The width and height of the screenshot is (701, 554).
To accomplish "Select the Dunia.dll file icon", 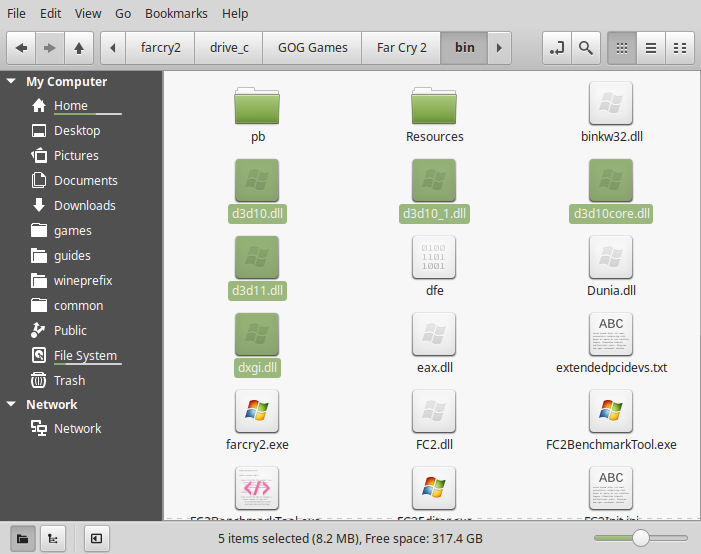I will (x=611, y=258).
